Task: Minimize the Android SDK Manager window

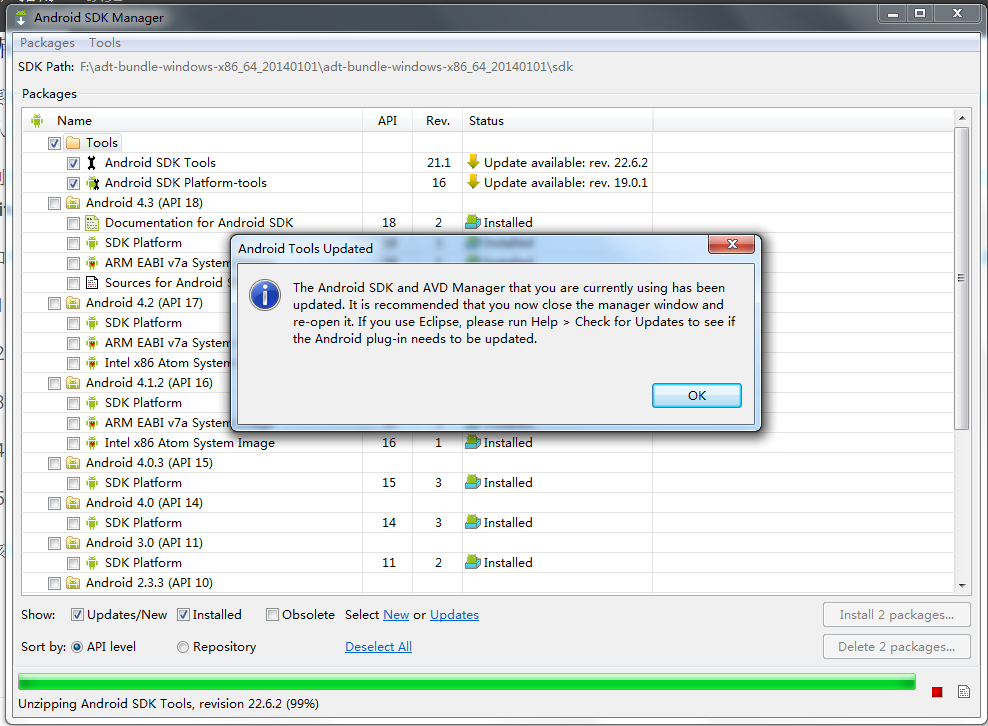Action: (x=893, y=14)
